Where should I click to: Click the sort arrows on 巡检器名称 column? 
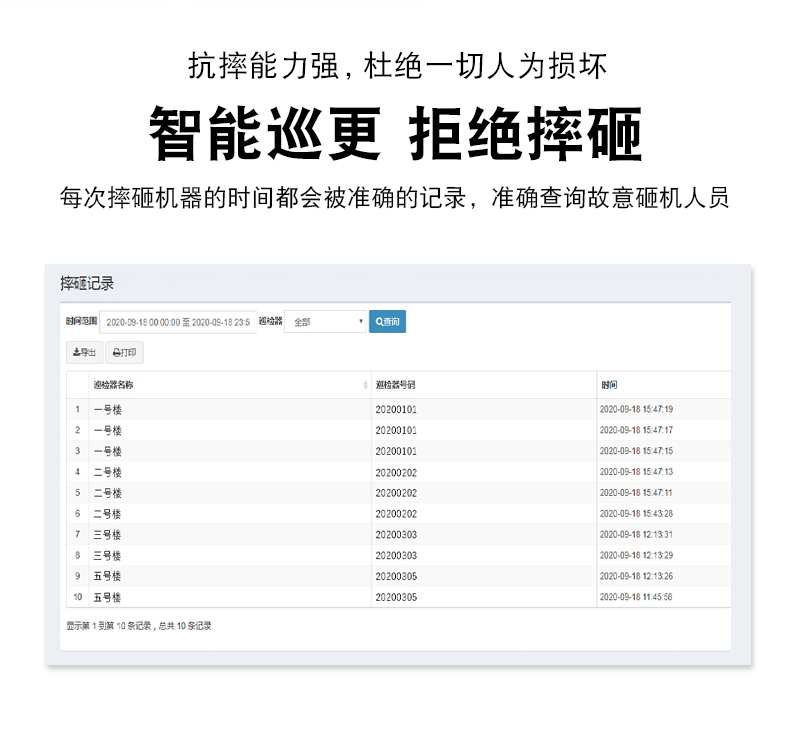click(365, 385)
